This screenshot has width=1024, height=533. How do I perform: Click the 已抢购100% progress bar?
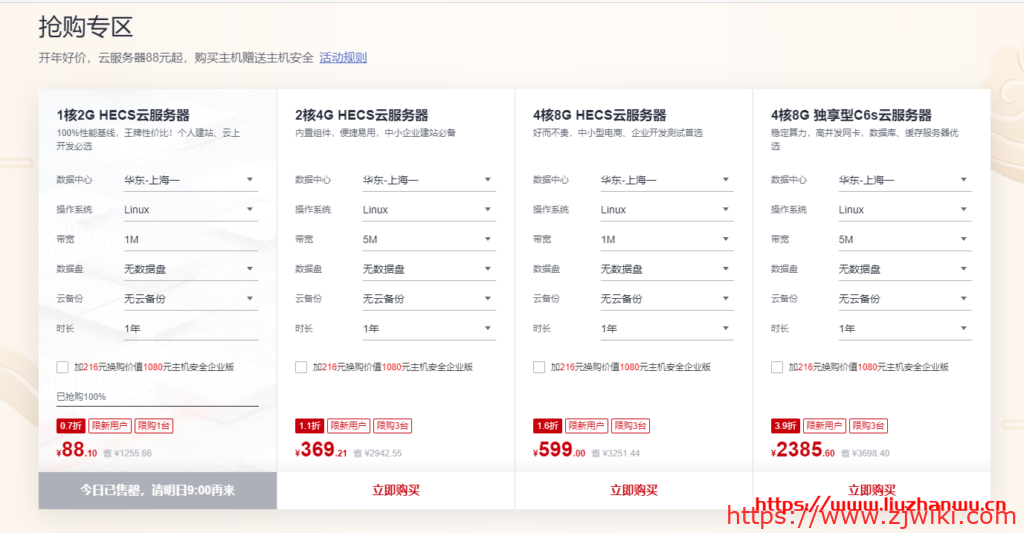(x=157, y=406)
